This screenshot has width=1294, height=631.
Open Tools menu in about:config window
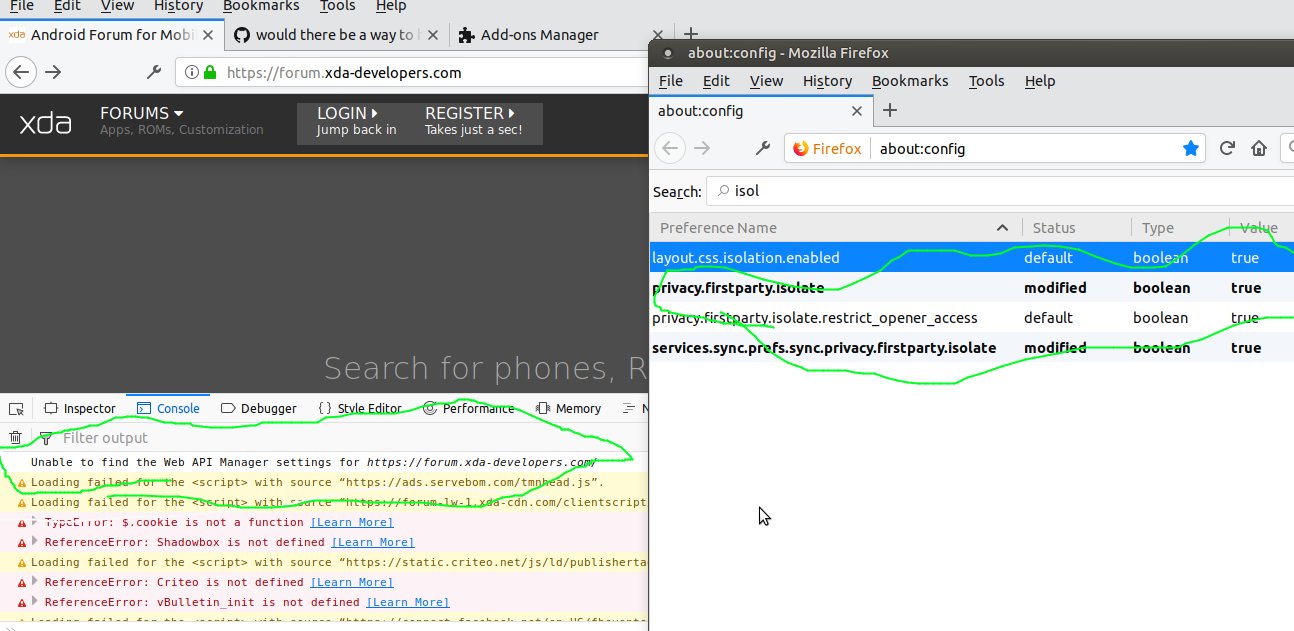point(986,81)
